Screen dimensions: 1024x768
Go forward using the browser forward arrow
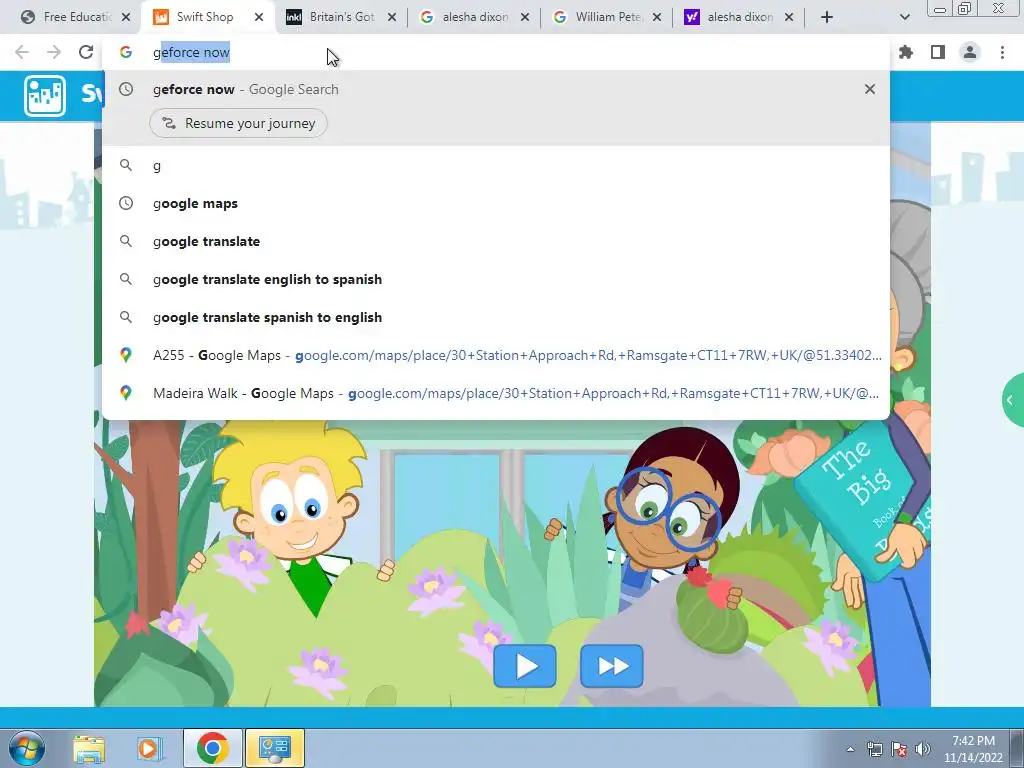(x=54, y=52)
